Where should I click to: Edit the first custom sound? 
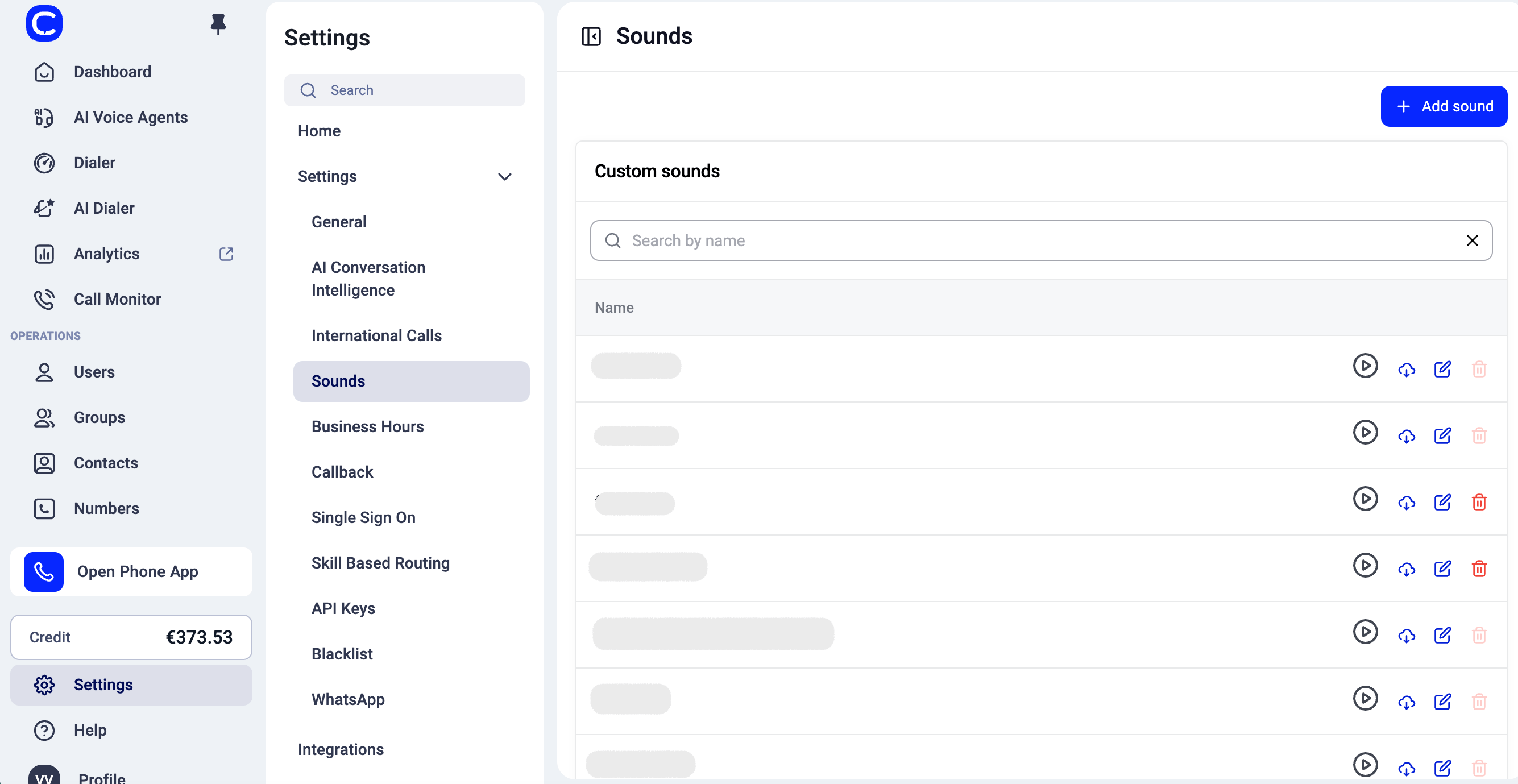point(1442,369)
